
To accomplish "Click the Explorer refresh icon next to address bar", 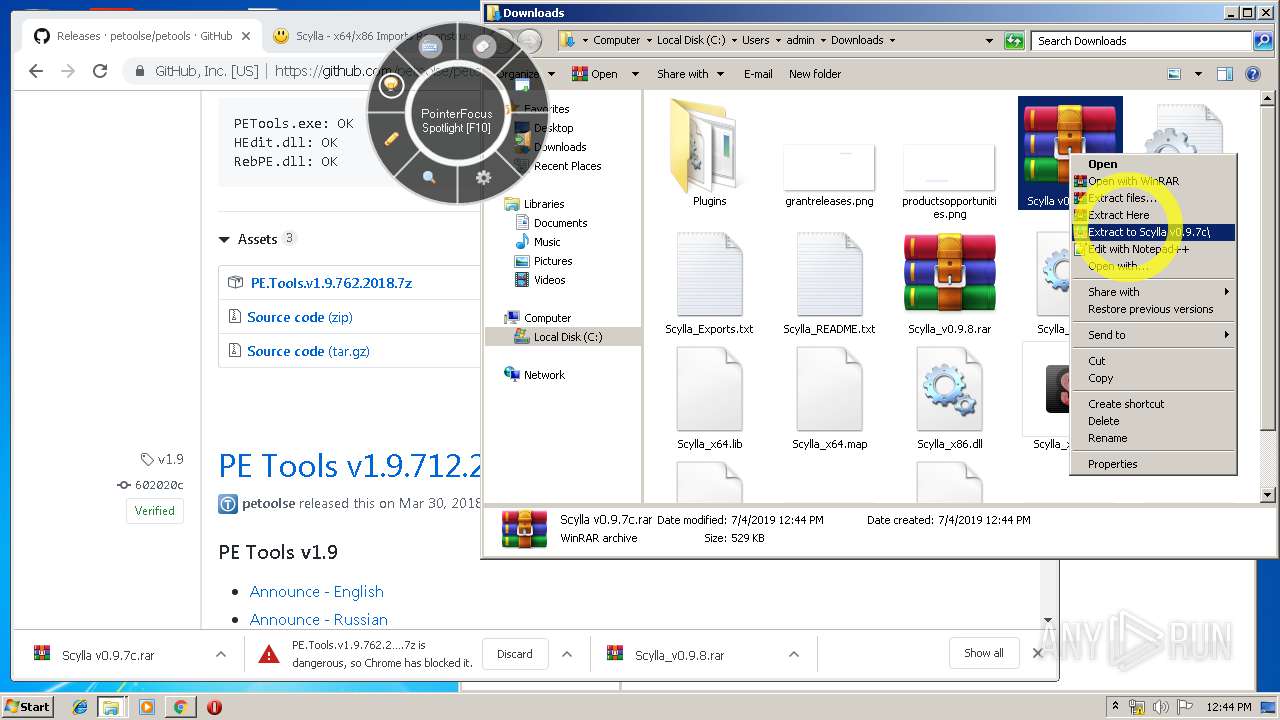I will coord(1015,41).
